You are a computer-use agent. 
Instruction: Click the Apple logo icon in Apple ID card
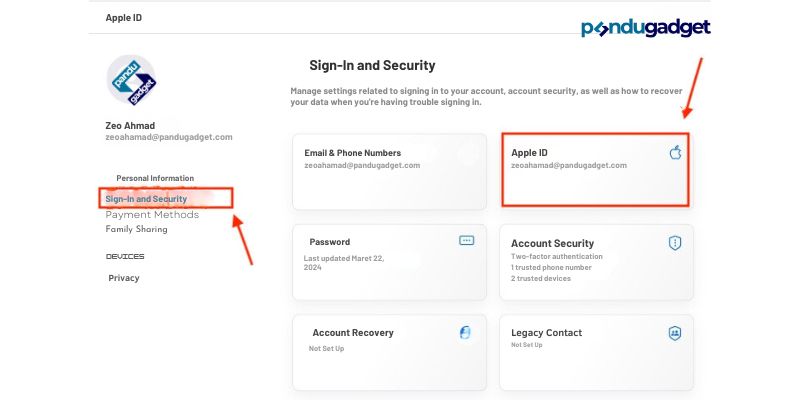[x=675, y=153]
